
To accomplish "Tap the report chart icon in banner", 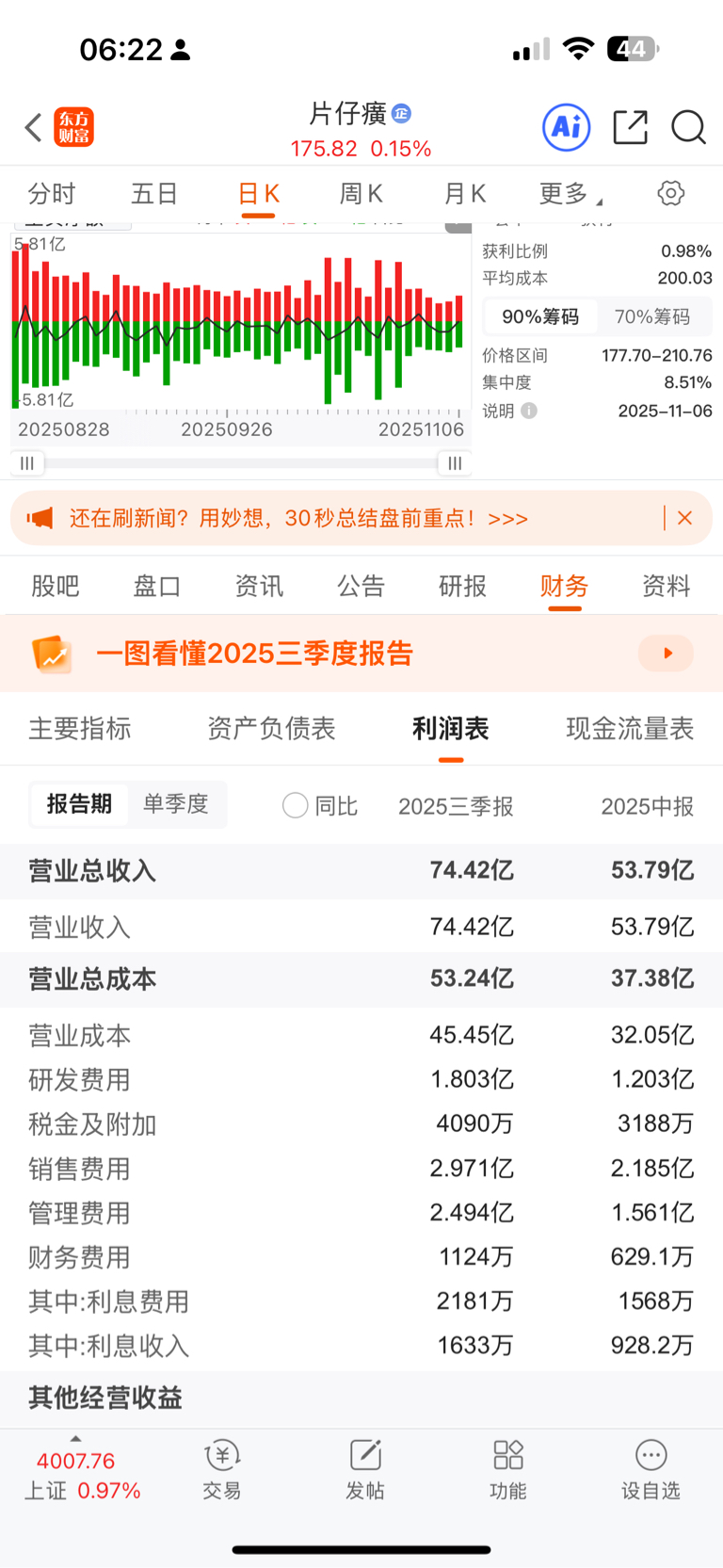I will pyautogui.click(x=52, y=654).
